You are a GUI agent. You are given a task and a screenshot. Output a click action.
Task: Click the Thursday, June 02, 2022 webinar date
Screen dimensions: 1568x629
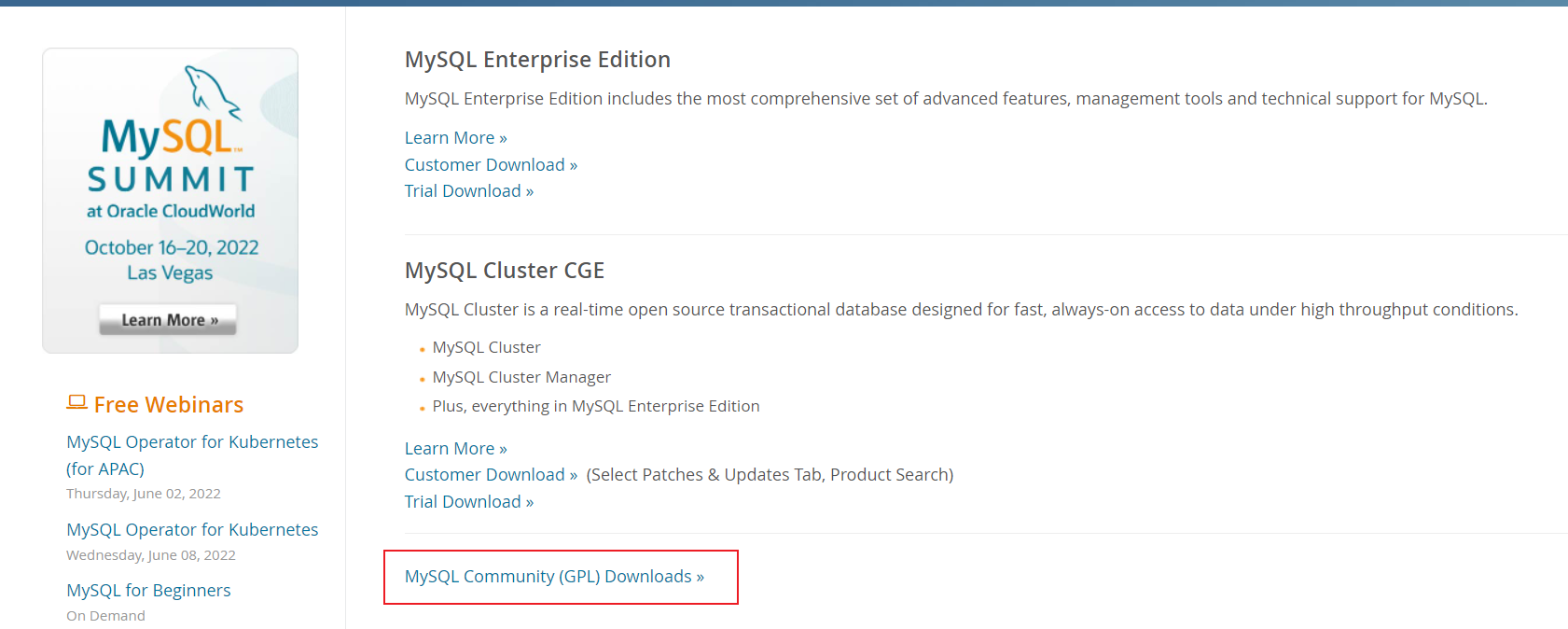(x=144, y=494)
